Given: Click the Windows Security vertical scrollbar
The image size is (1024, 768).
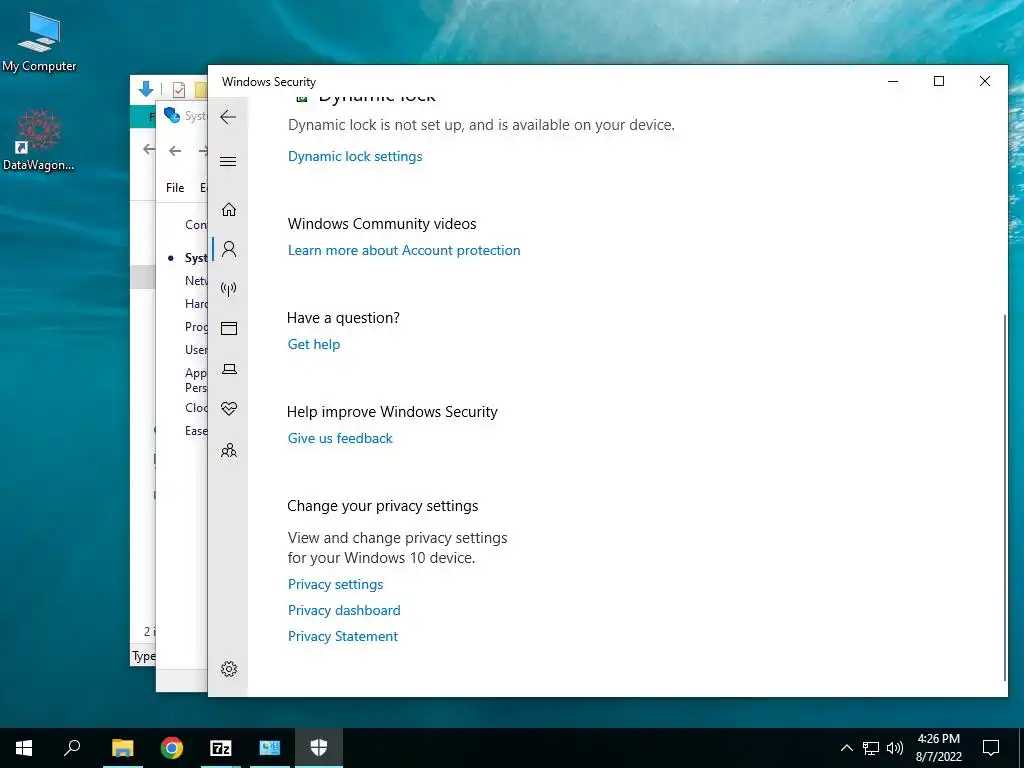Looking at the screenshot, I should click(1004, 496).
